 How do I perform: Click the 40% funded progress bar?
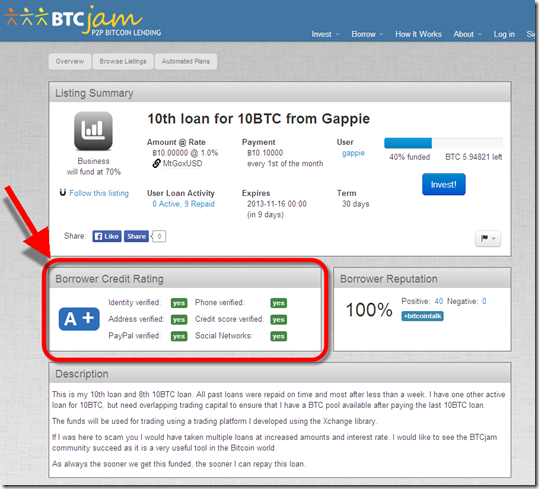[x=443, y=143]
